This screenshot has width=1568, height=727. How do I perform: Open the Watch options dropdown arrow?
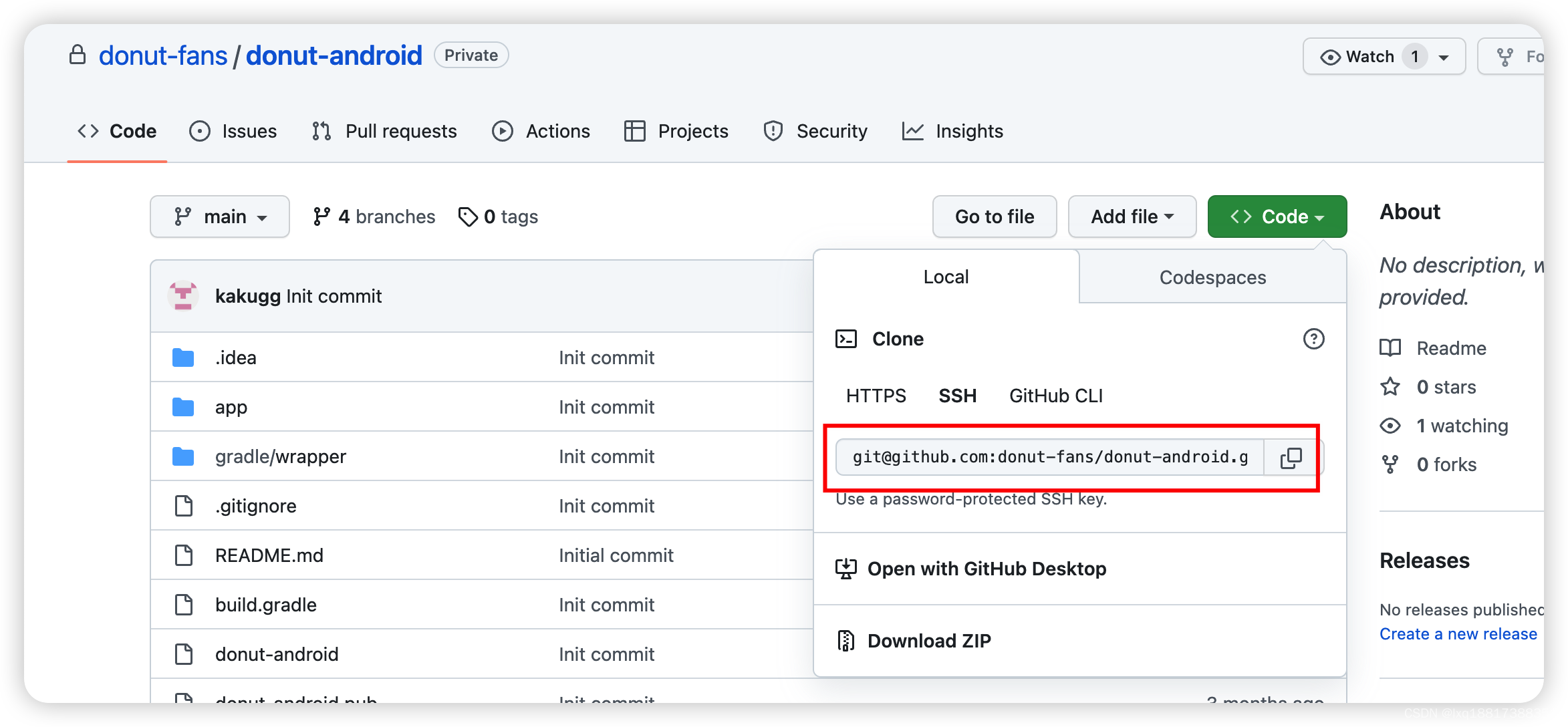(1444, 57)
